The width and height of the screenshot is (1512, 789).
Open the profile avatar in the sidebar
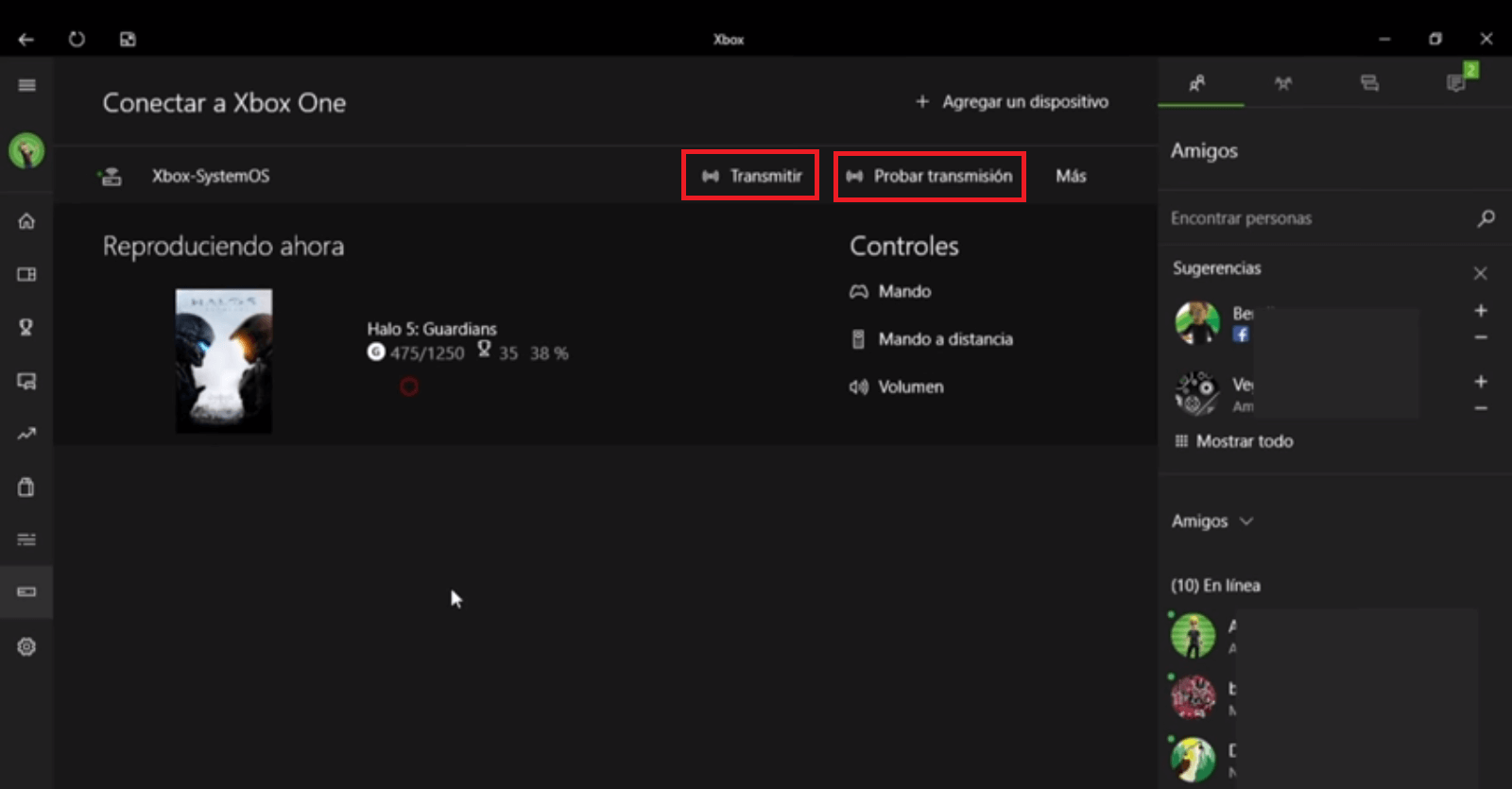click(26, 150)
